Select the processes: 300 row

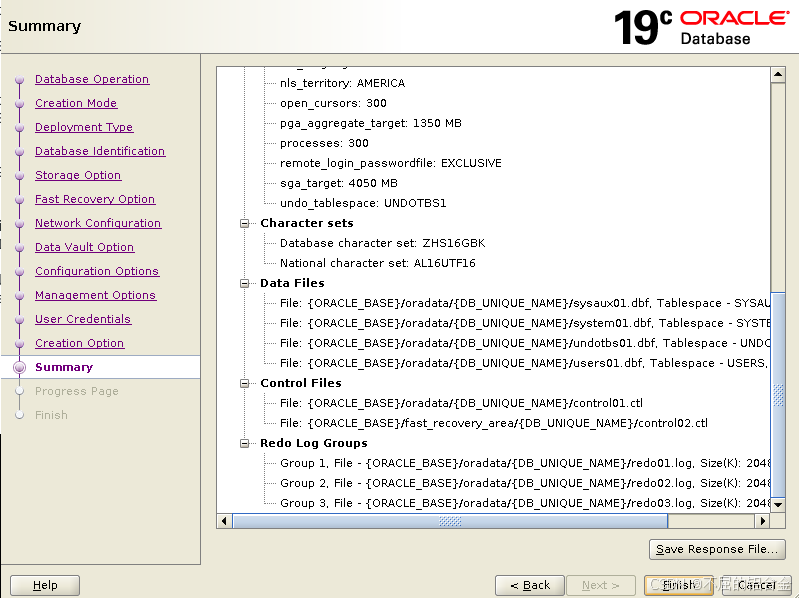[324, 143]
